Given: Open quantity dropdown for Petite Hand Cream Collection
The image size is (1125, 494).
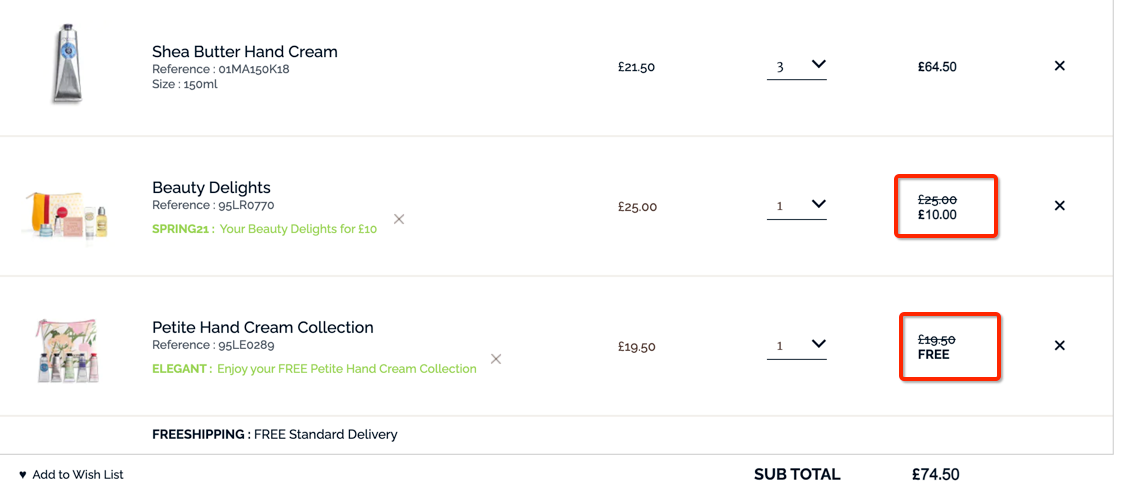Looking at the screenshot, I should coord(796,346).
